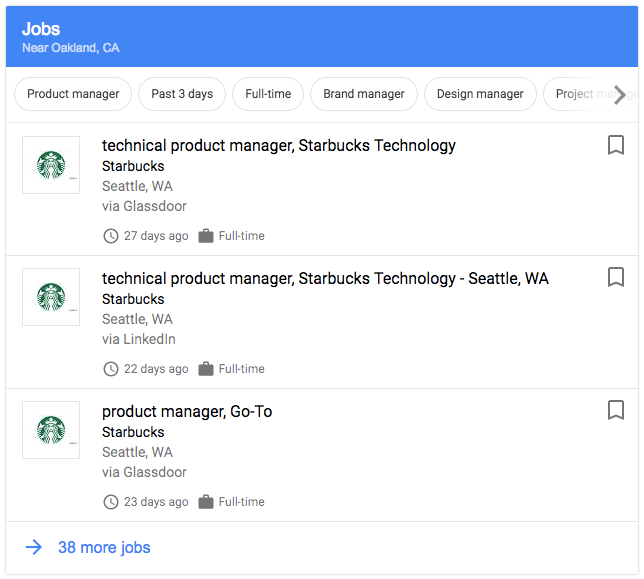Click clock icon next to 23 days ago
The width and height of the screenshot is (644, 579).
(110, 502)
